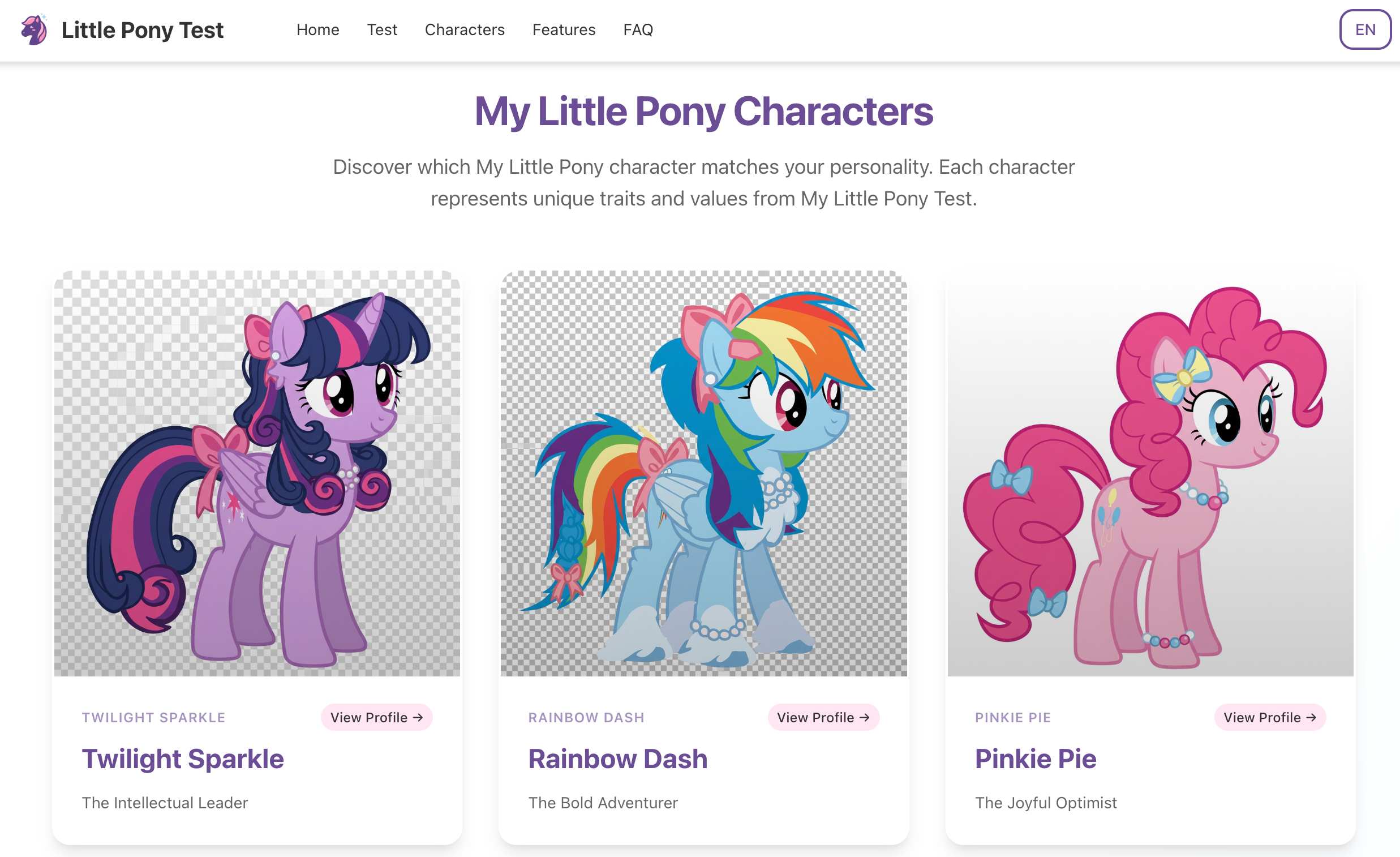This screenshot has height=857, width=1400.
Task: Open the Test page from the navbar
Action: (382, 29)
